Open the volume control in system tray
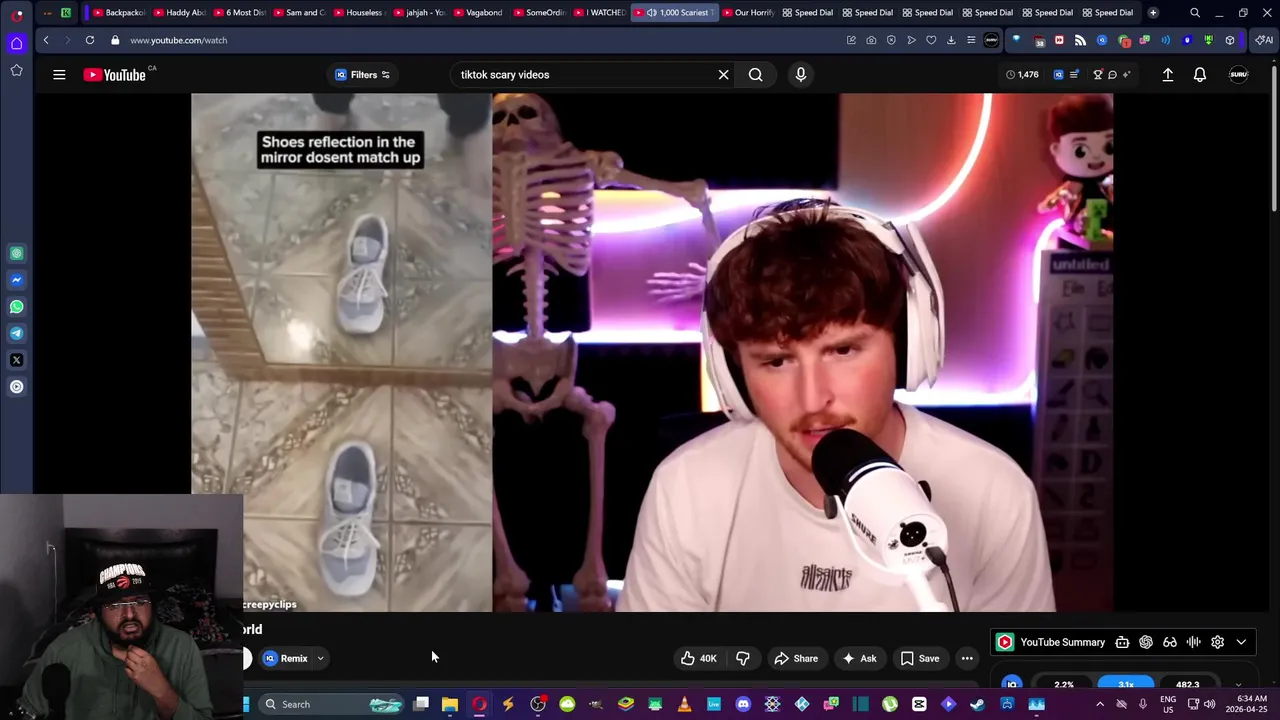Screen dimensions: 1280x720 coord(1209,704)
